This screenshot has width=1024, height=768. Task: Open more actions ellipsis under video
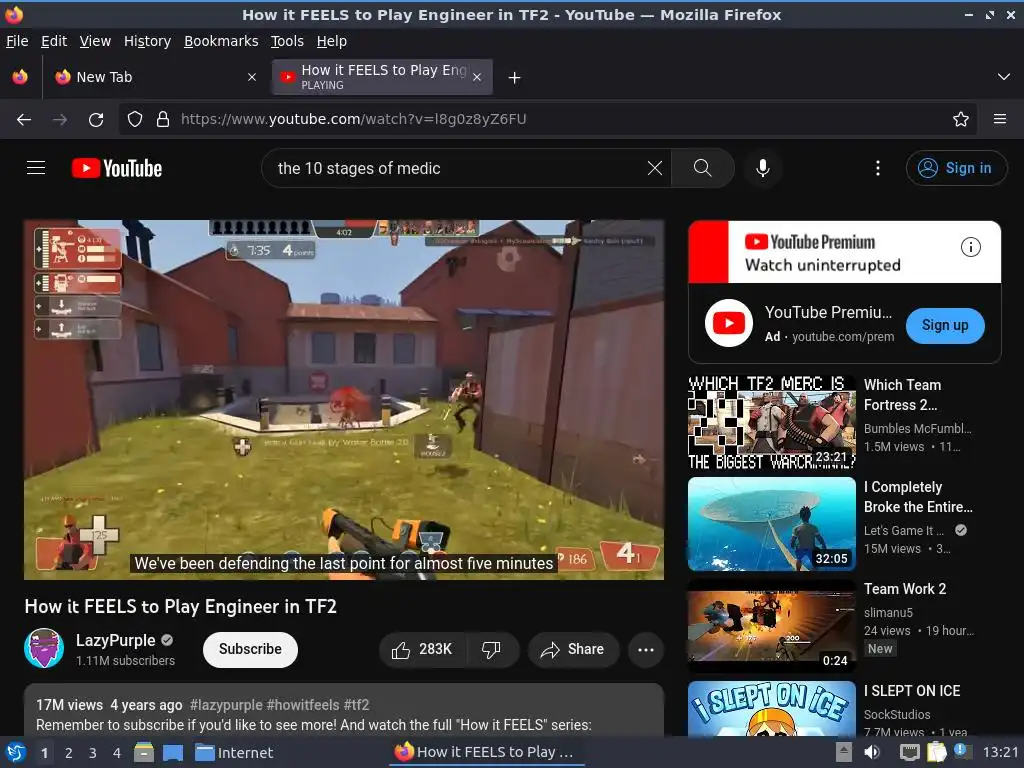[x=646, y=649]
